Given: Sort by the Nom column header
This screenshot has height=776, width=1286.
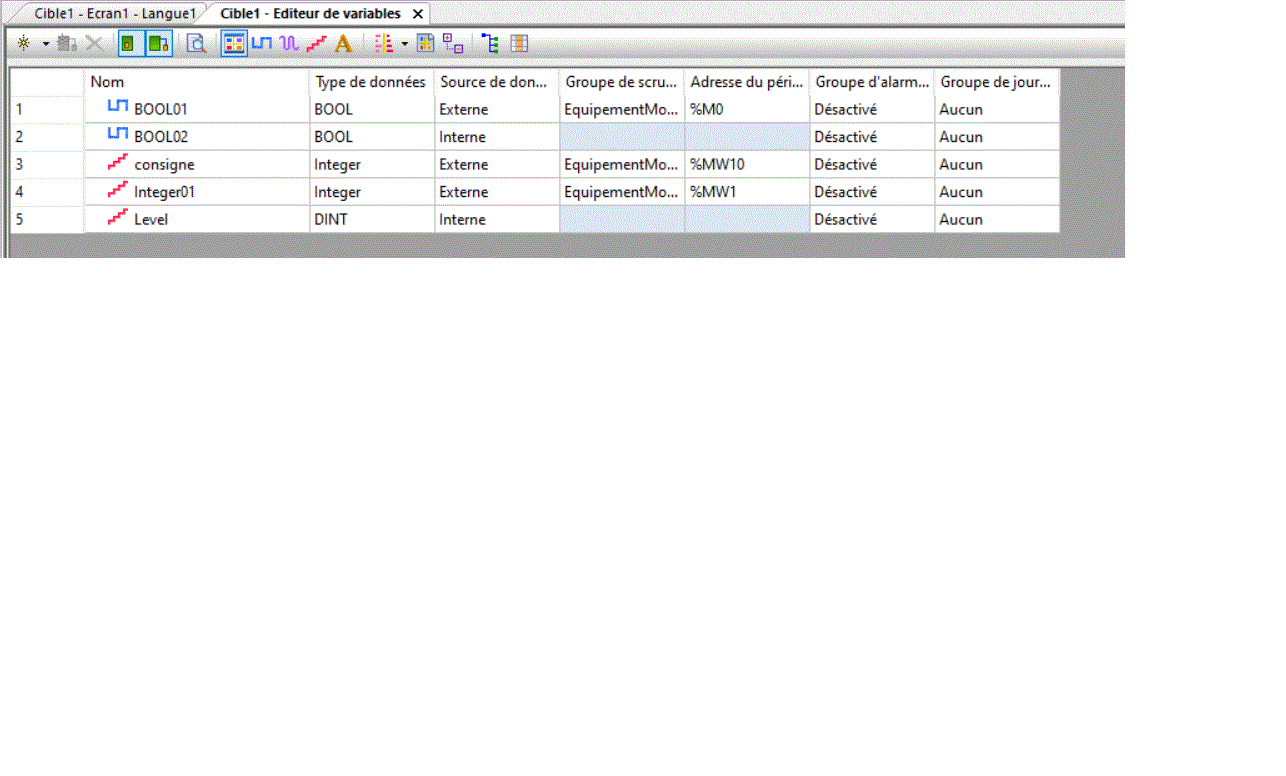Looking at the screenshot, I should point(196,82).
